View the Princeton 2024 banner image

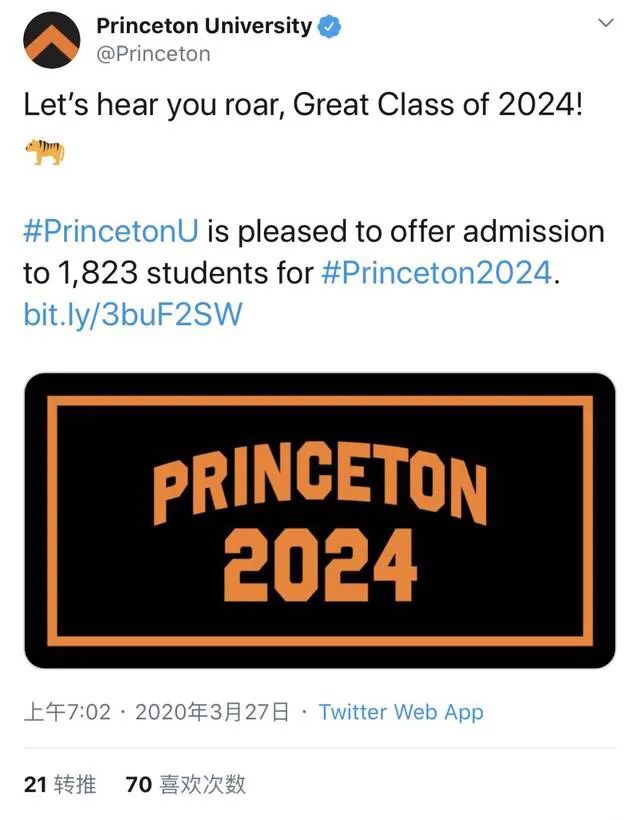coord(319,520)
